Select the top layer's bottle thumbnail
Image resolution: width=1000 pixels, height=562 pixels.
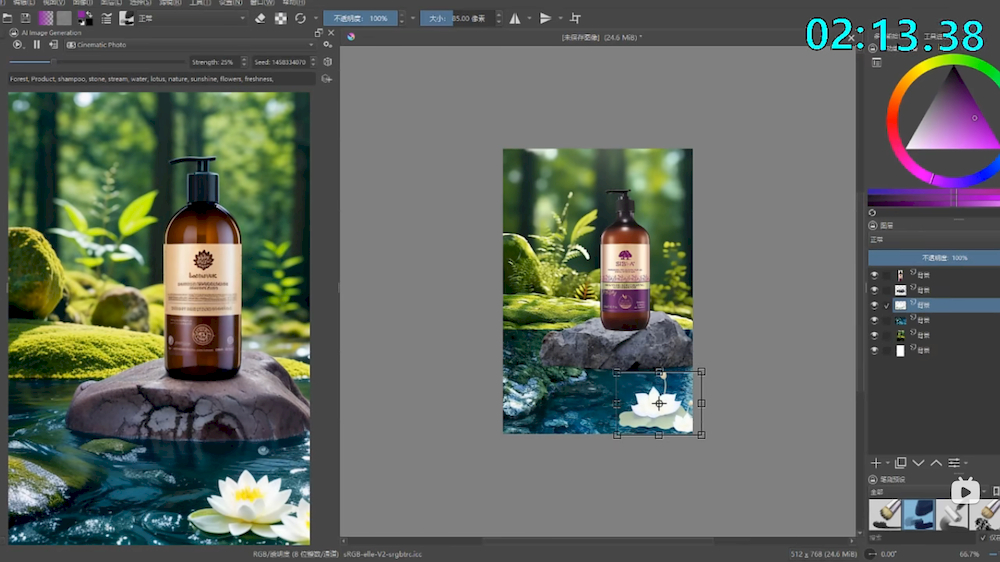(x=900, y=275)
